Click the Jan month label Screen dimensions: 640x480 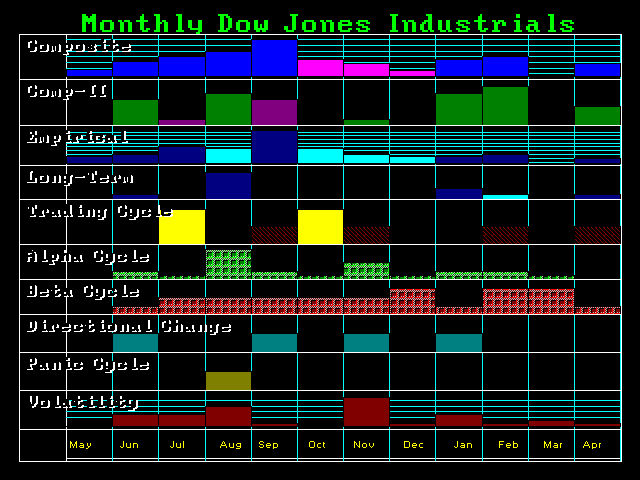point(463,444)
